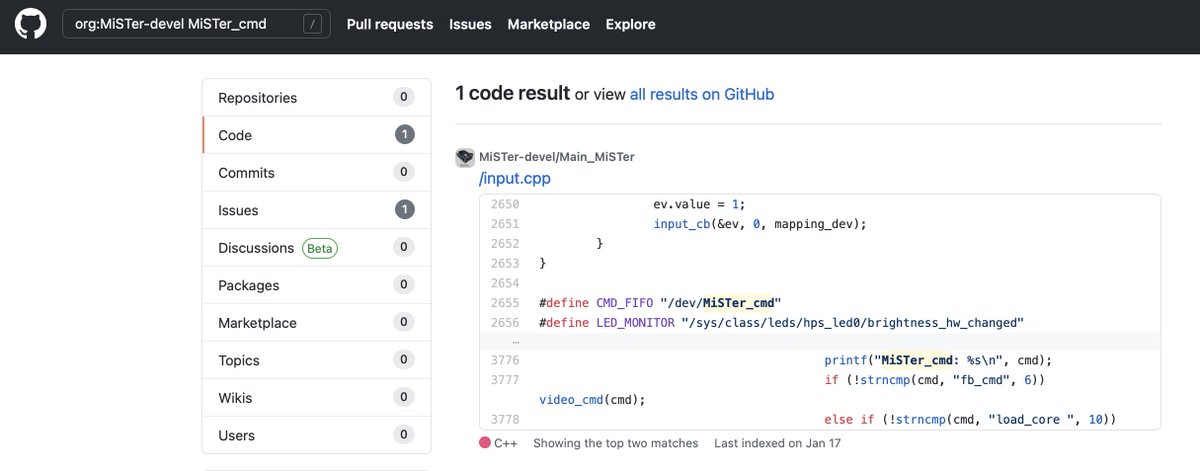Click line number 2656

tap(505, 322)
